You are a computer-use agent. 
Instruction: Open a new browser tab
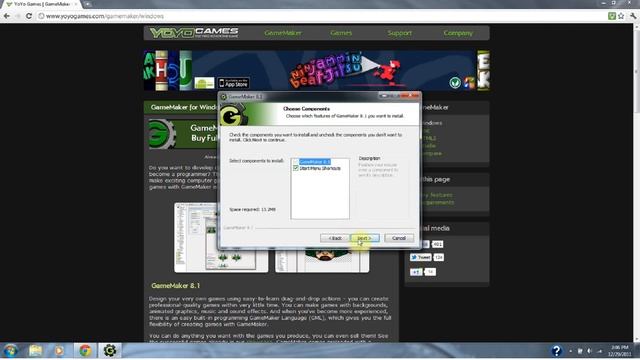pyautogui.click(x=87, y=4)
